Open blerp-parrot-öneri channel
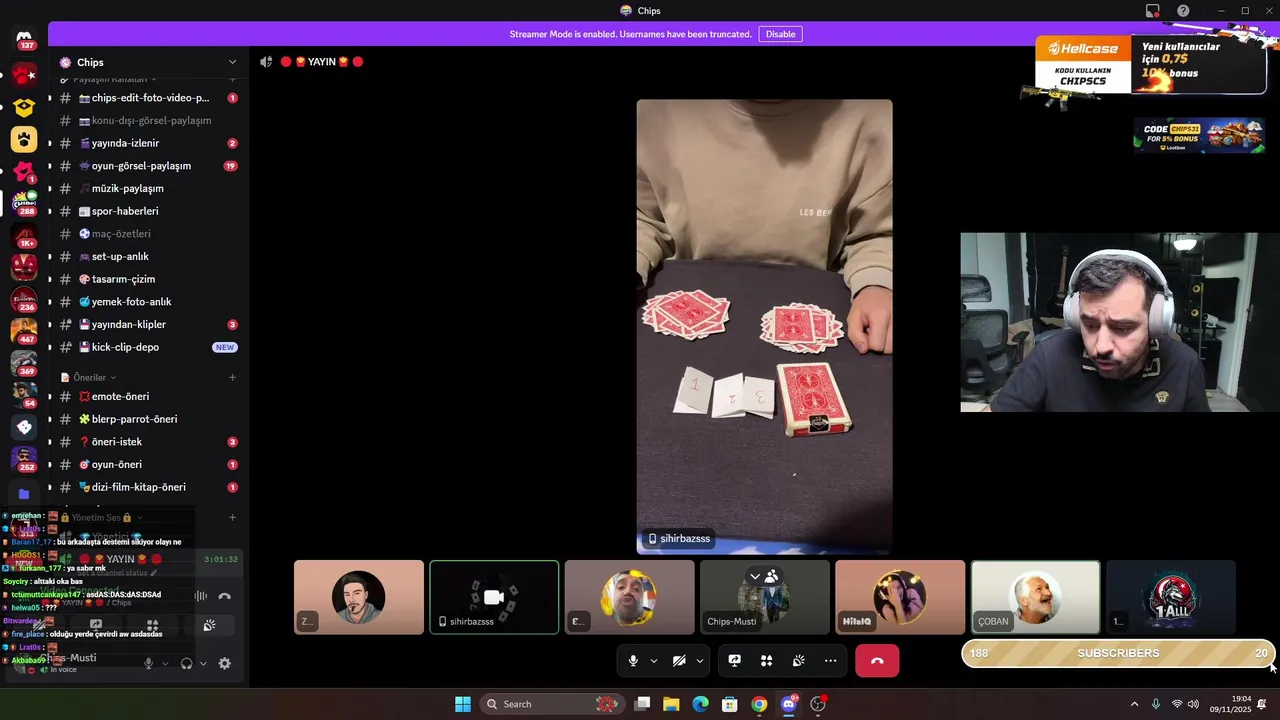The width and height of the screenshot is (1280, 720). (148, 419)
